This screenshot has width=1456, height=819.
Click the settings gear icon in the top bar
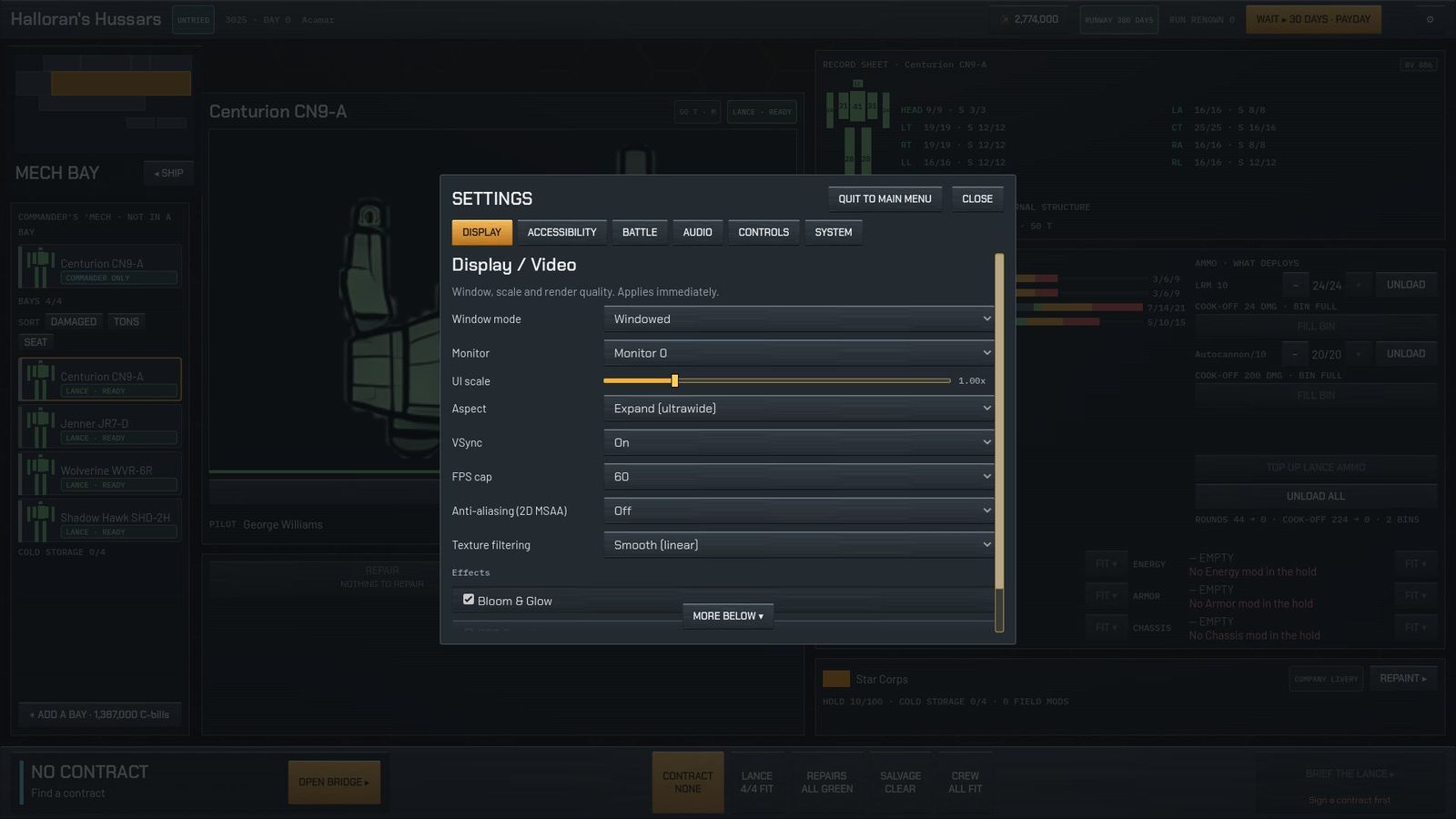tap(1430, 19)
